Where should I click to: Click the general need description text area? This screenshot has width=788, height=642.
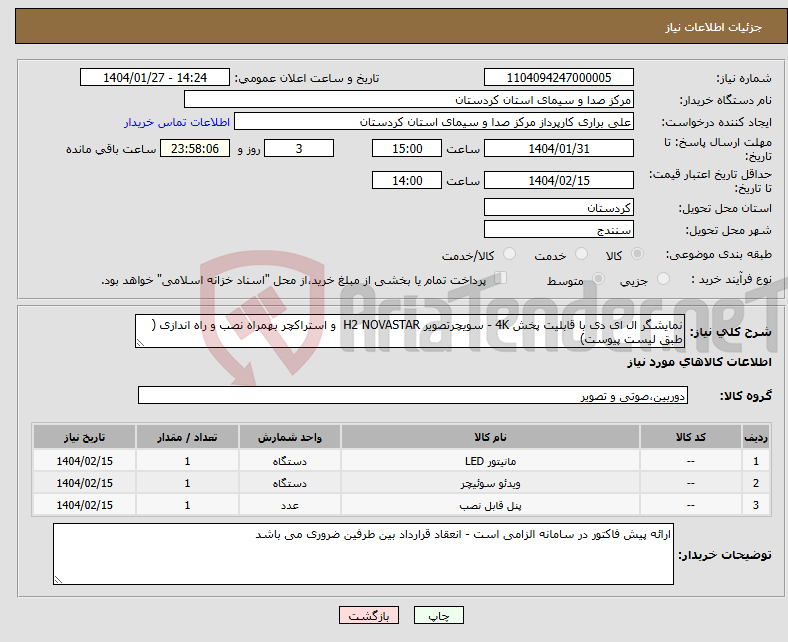(410, 331)
